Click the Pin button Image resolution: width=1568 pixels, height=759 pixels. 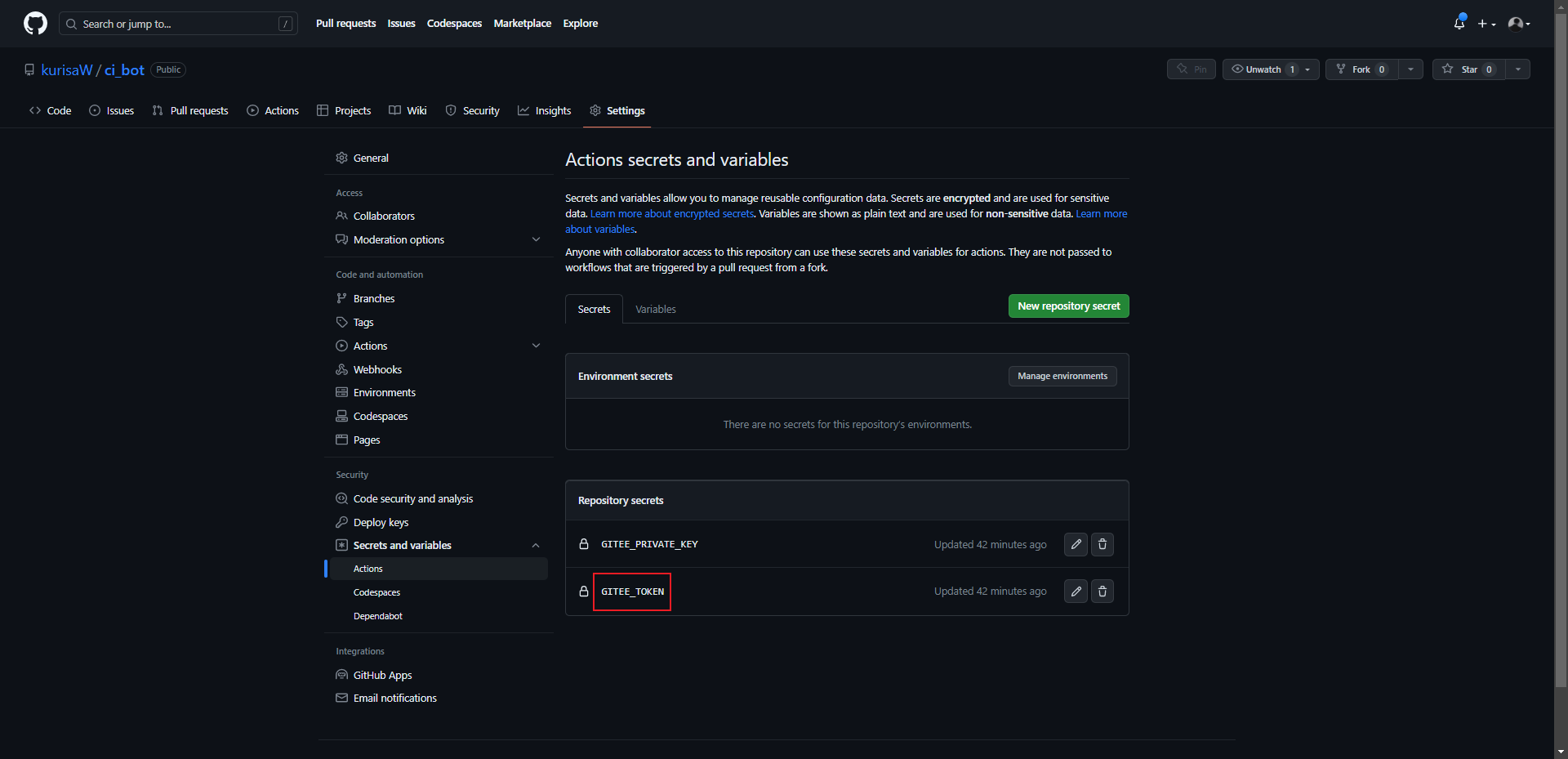point(1192,69)
